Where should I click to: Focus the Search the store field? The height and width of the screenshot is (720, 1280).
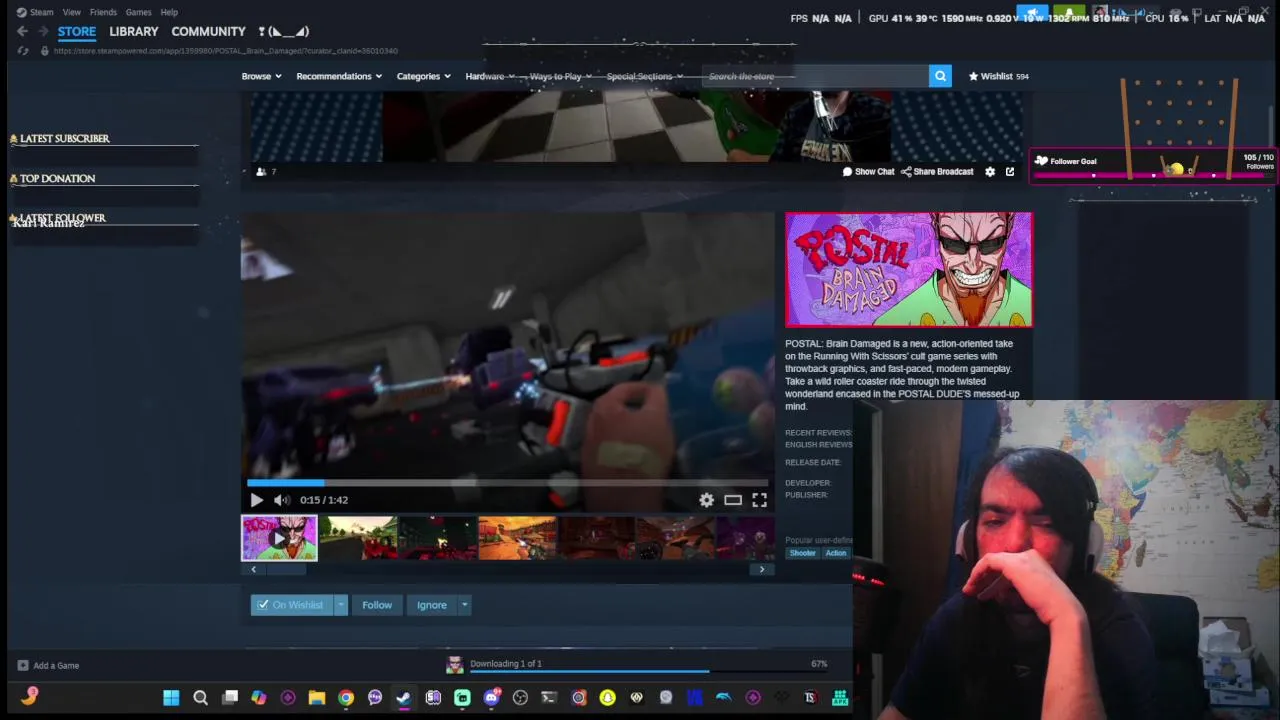click(x=815, y=76)
